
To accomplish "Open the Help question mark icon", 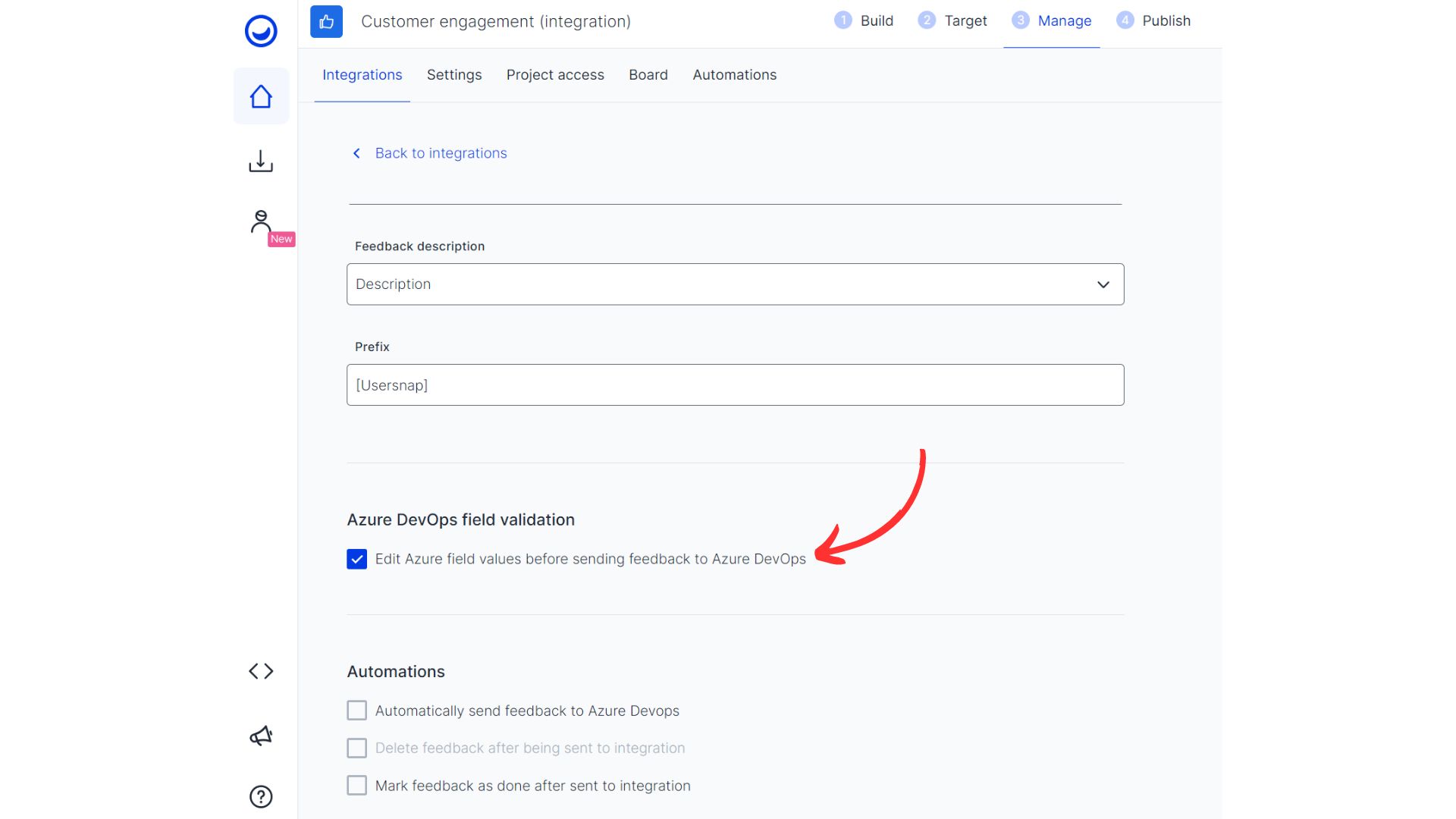I will [260, 796].
